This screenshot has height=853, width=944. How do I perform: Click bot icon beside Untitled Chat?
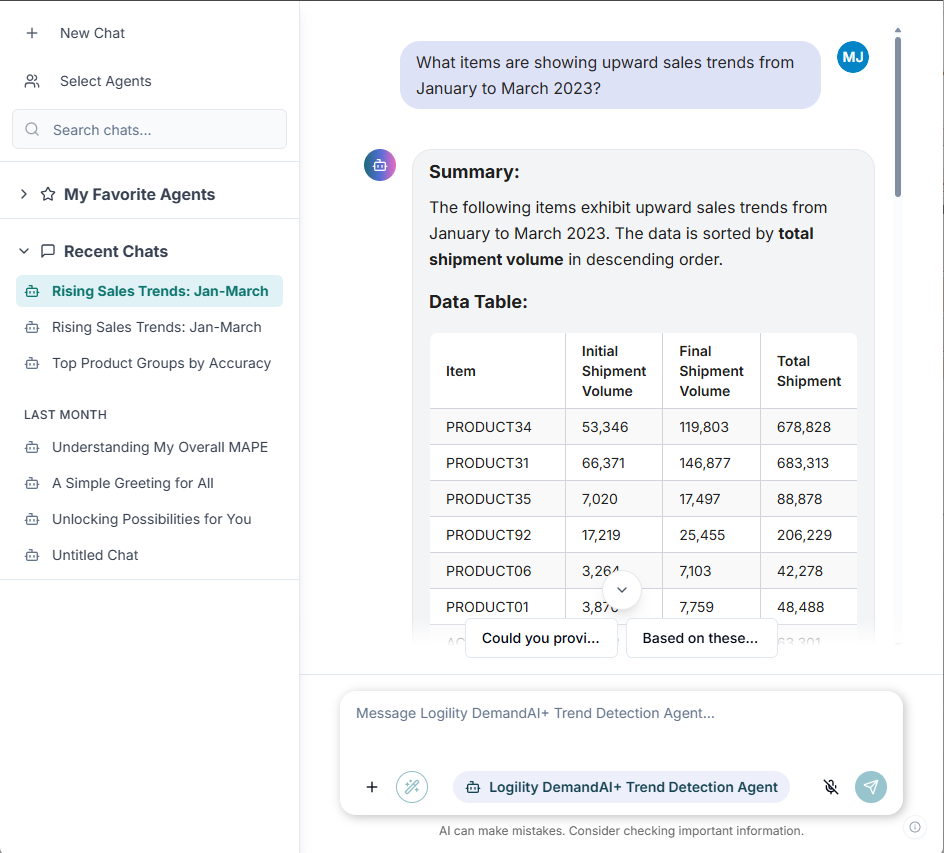32,556
